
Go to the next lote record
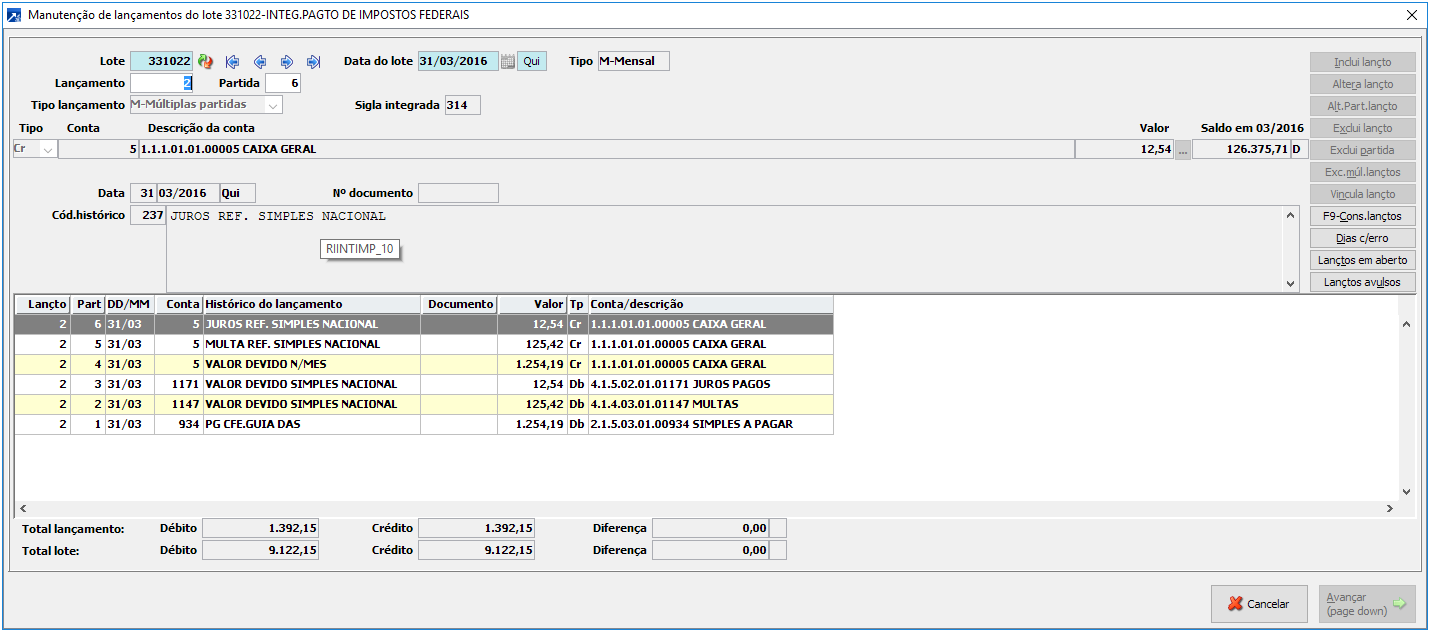[x=287, y=62]
